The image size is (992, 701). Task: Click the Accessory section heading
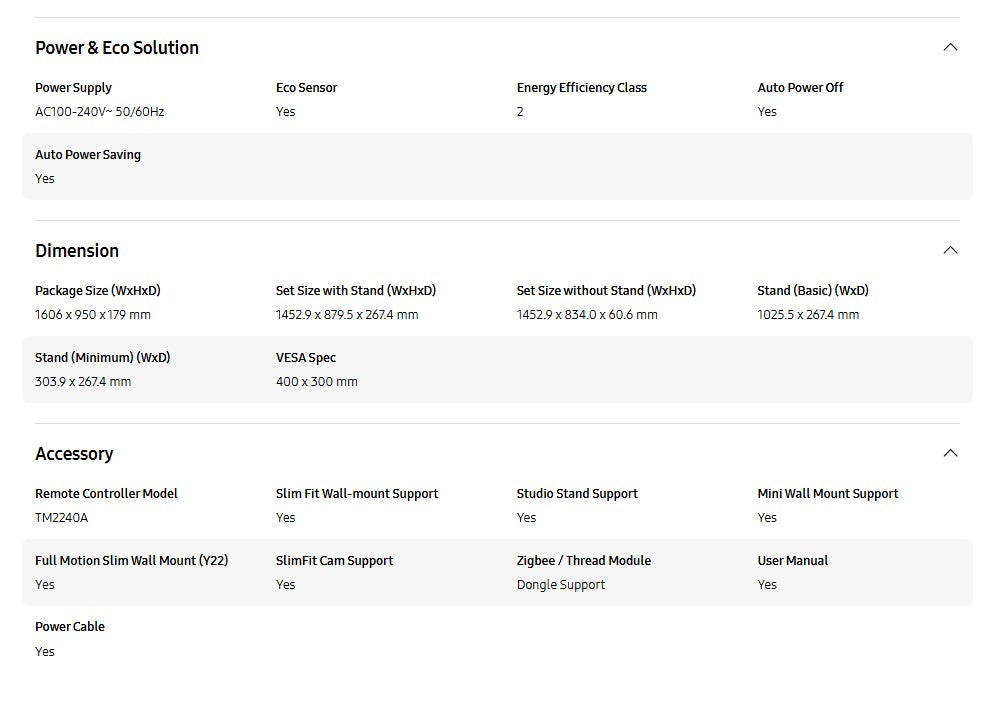point(74,454)
